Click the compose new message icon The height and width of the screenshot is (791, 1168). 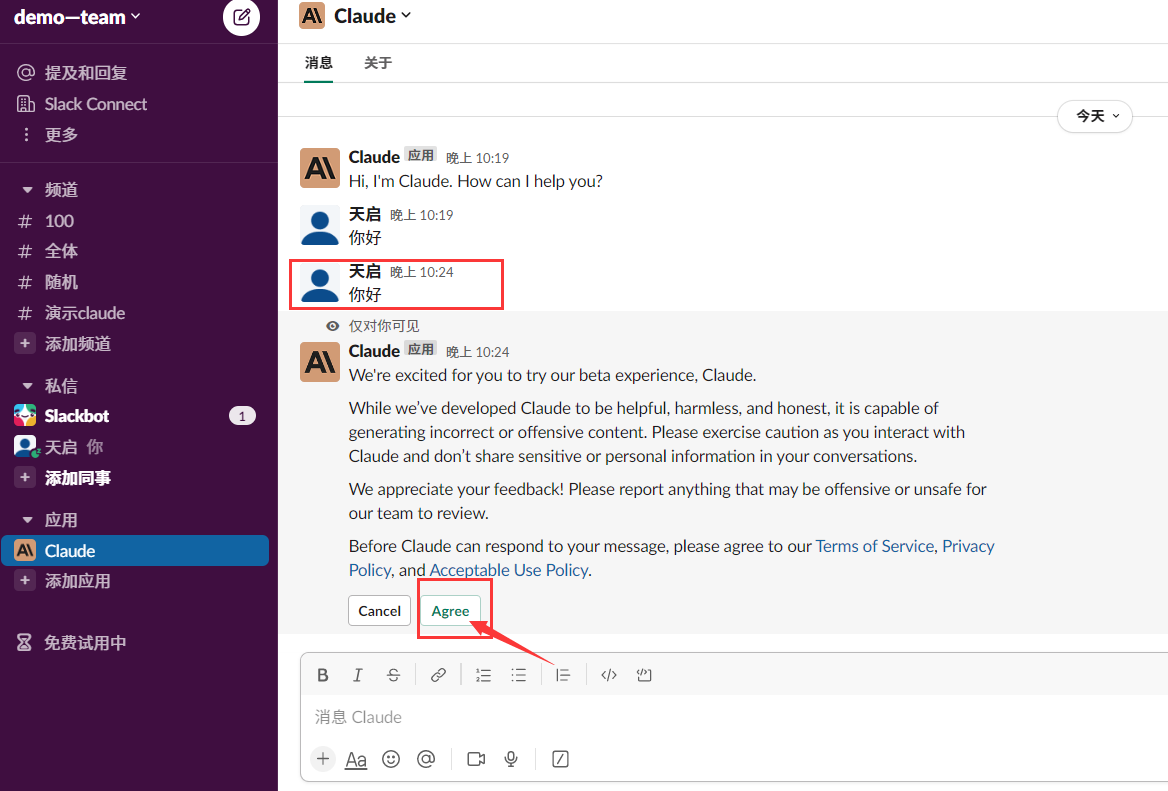241,17
